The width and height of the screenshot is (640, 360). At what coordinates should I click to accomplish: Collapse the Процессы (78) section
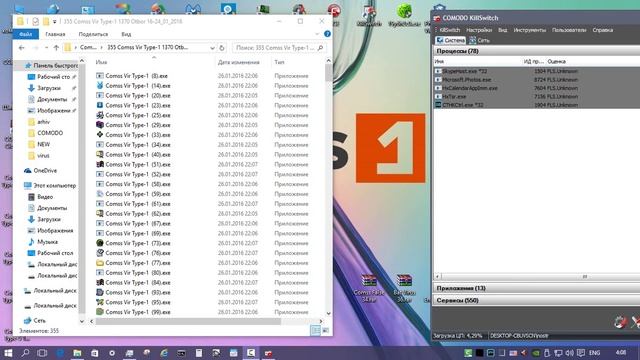click(536, 51)
